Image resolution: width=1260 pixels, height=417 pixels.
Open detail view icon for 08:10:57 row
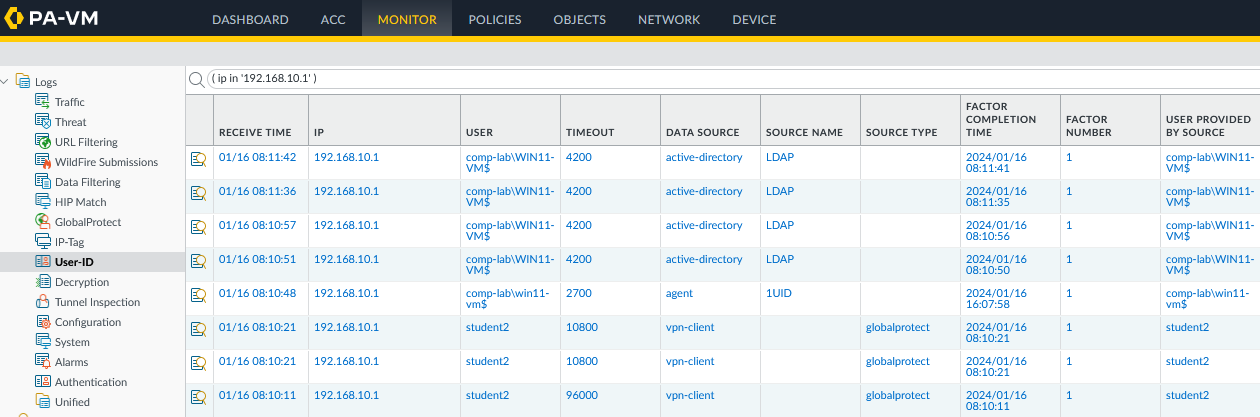(x=199, y=226)
